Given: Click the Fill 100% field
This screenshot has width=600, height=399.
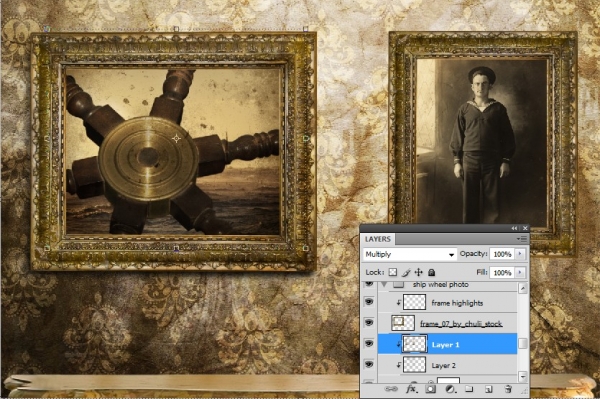Looking at the screenshot, I should coord(502,272).
